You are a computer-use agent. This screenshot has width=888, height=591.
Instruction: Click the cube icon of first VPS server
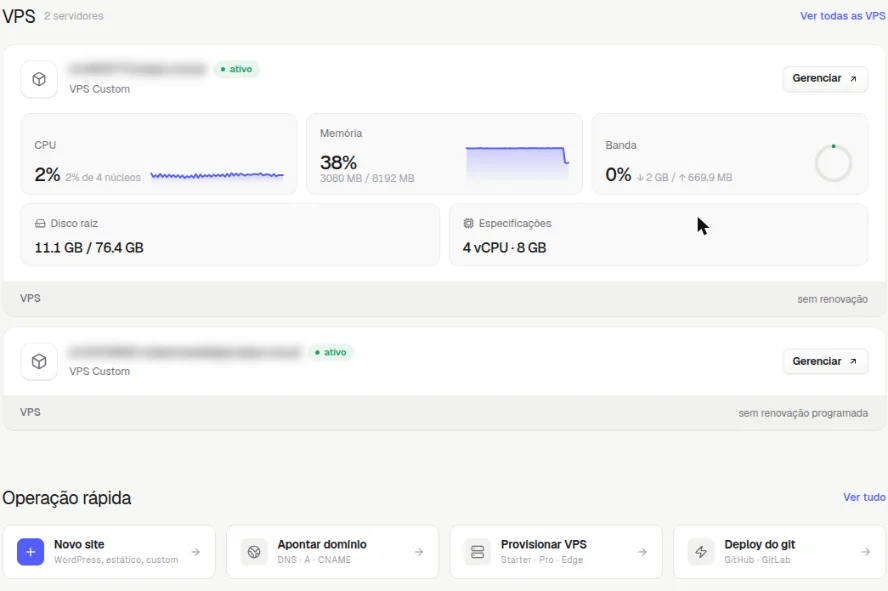[x=39, y=79]
